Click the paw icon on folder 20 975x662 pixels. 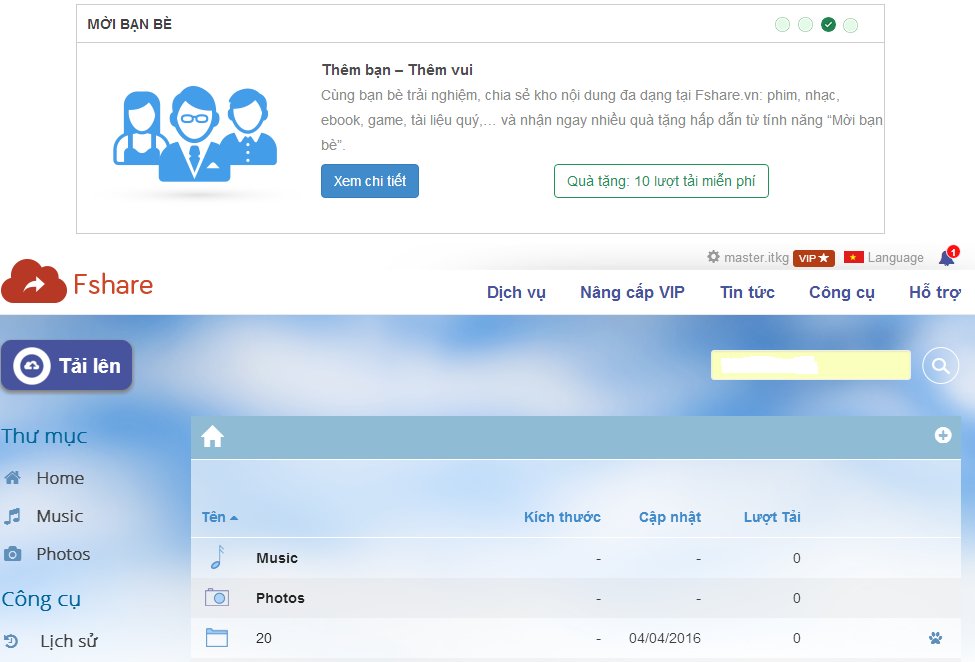[935, 638]
